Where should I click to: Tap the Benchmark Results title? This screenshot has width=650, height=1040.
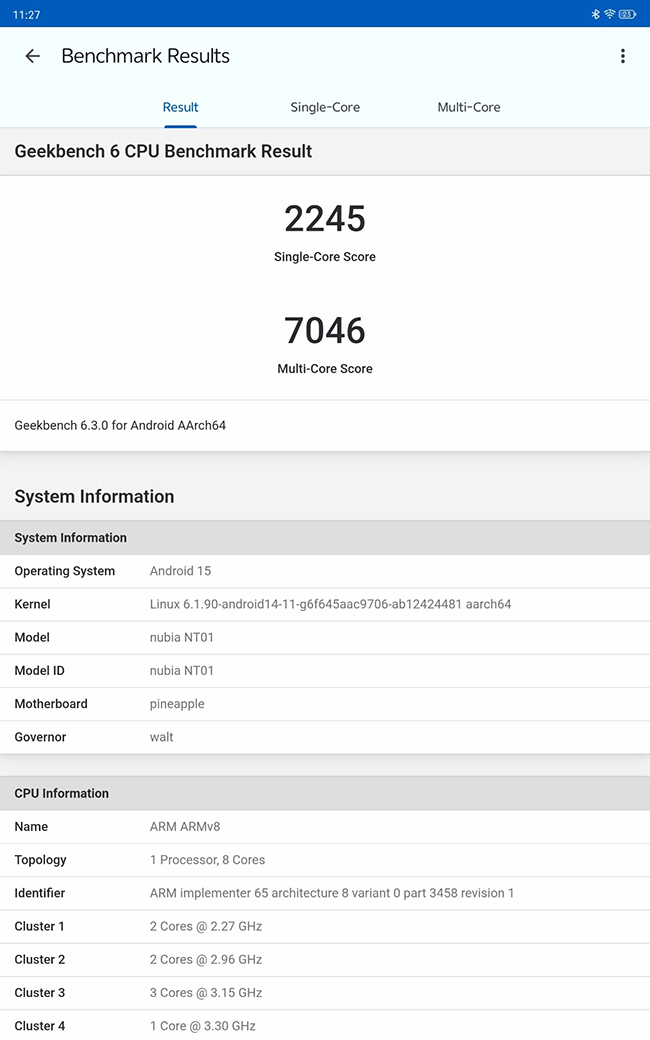tap(145, 56)
